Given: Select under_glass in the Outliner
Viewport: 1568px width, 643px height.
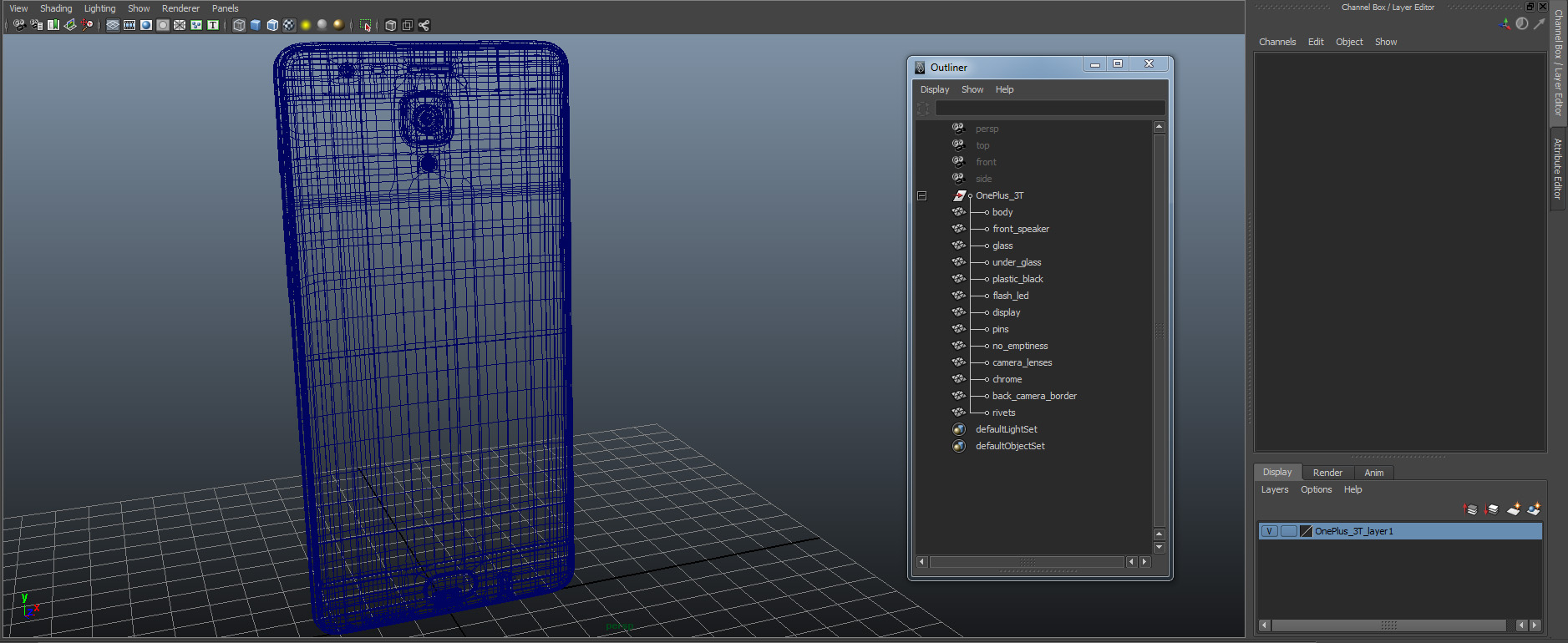Looking at the screenshot, I should point(1017,262).
